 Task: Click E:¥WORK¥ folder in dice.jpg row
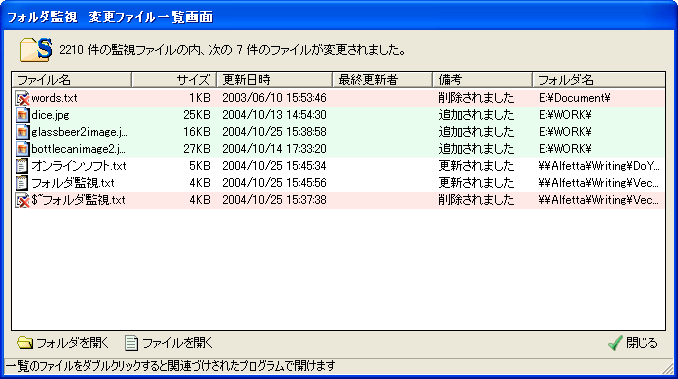(565, 115)
